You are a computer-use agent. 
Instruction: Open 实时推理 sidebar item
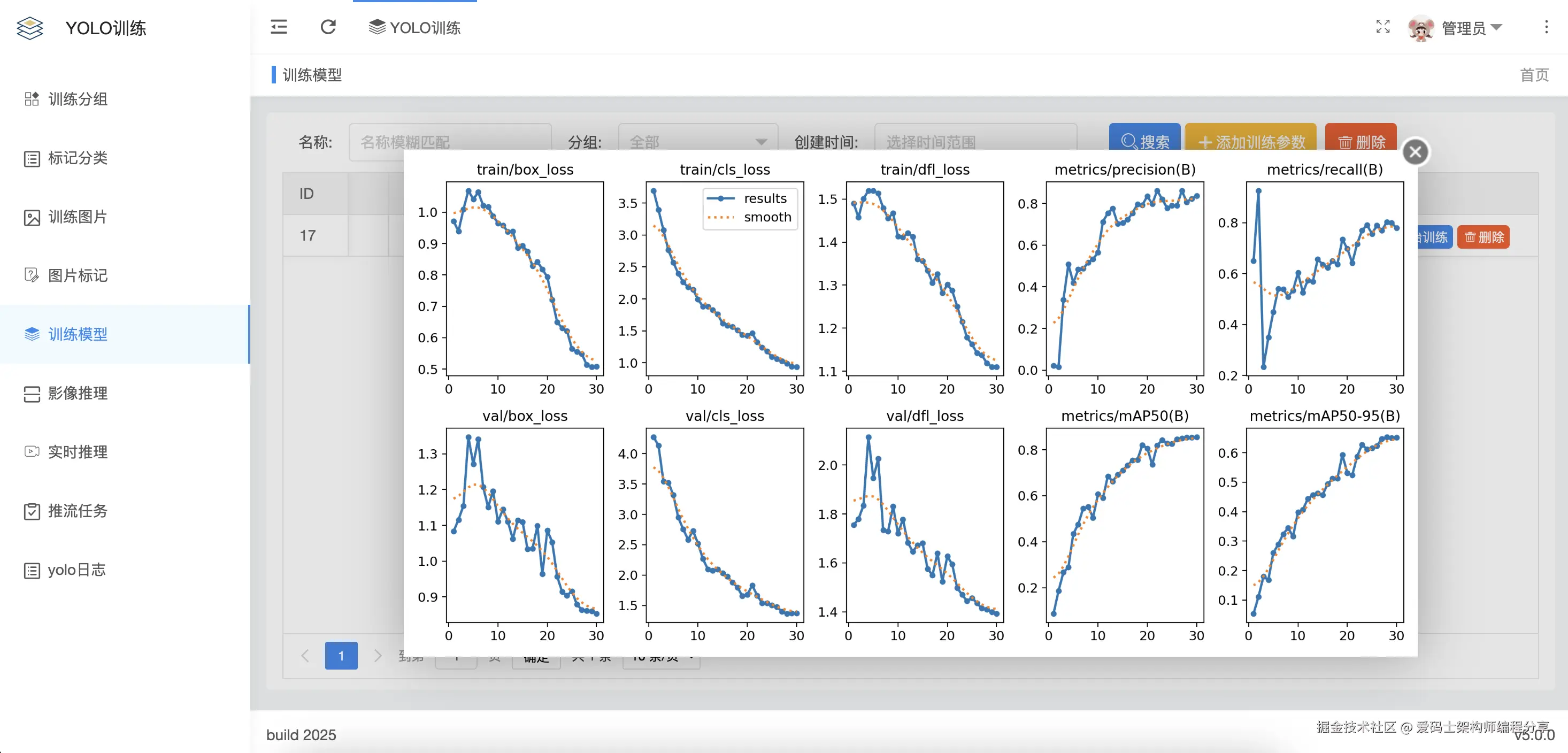(78, 452)
